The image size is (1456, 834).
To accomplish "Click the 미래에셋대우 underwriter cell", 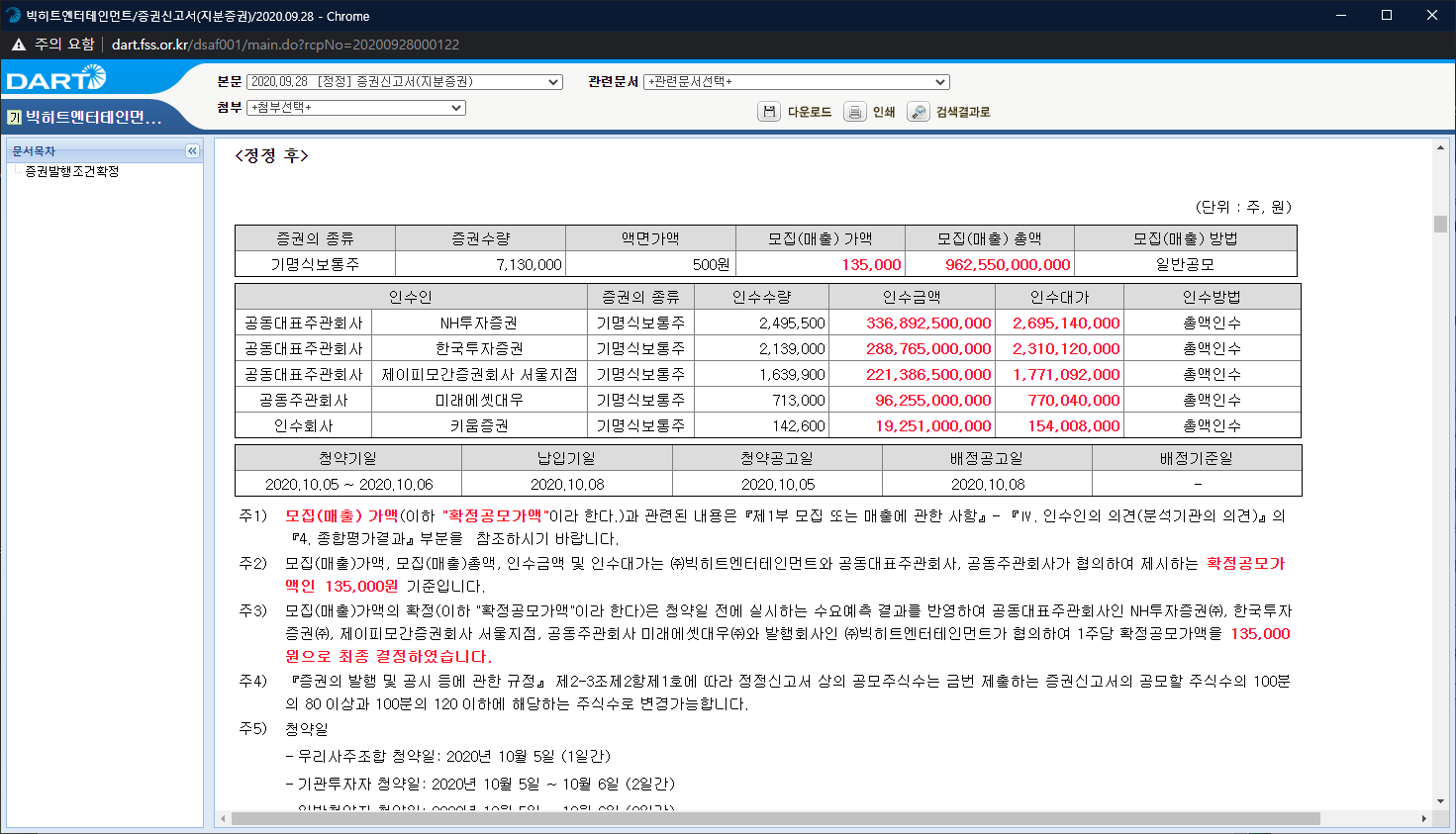I will coord(479,400).
